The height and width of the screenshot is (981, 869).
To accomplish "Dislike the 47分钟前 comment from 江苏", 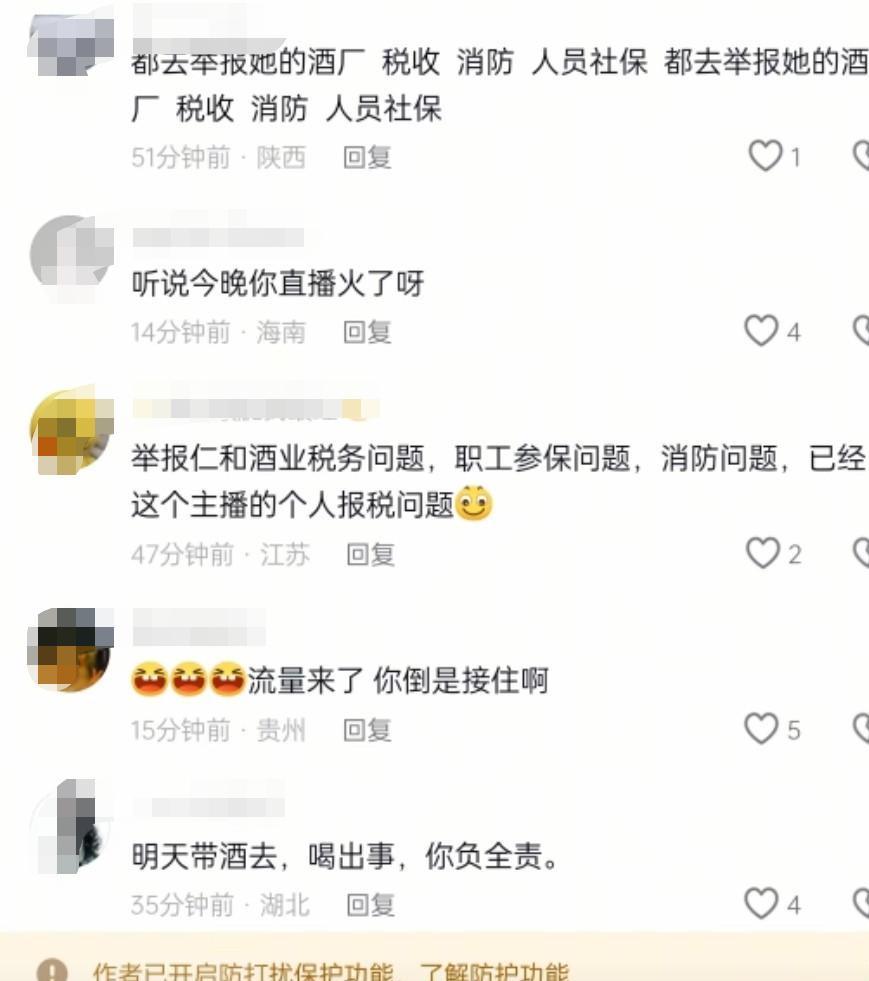I will (x=861, y=553).
